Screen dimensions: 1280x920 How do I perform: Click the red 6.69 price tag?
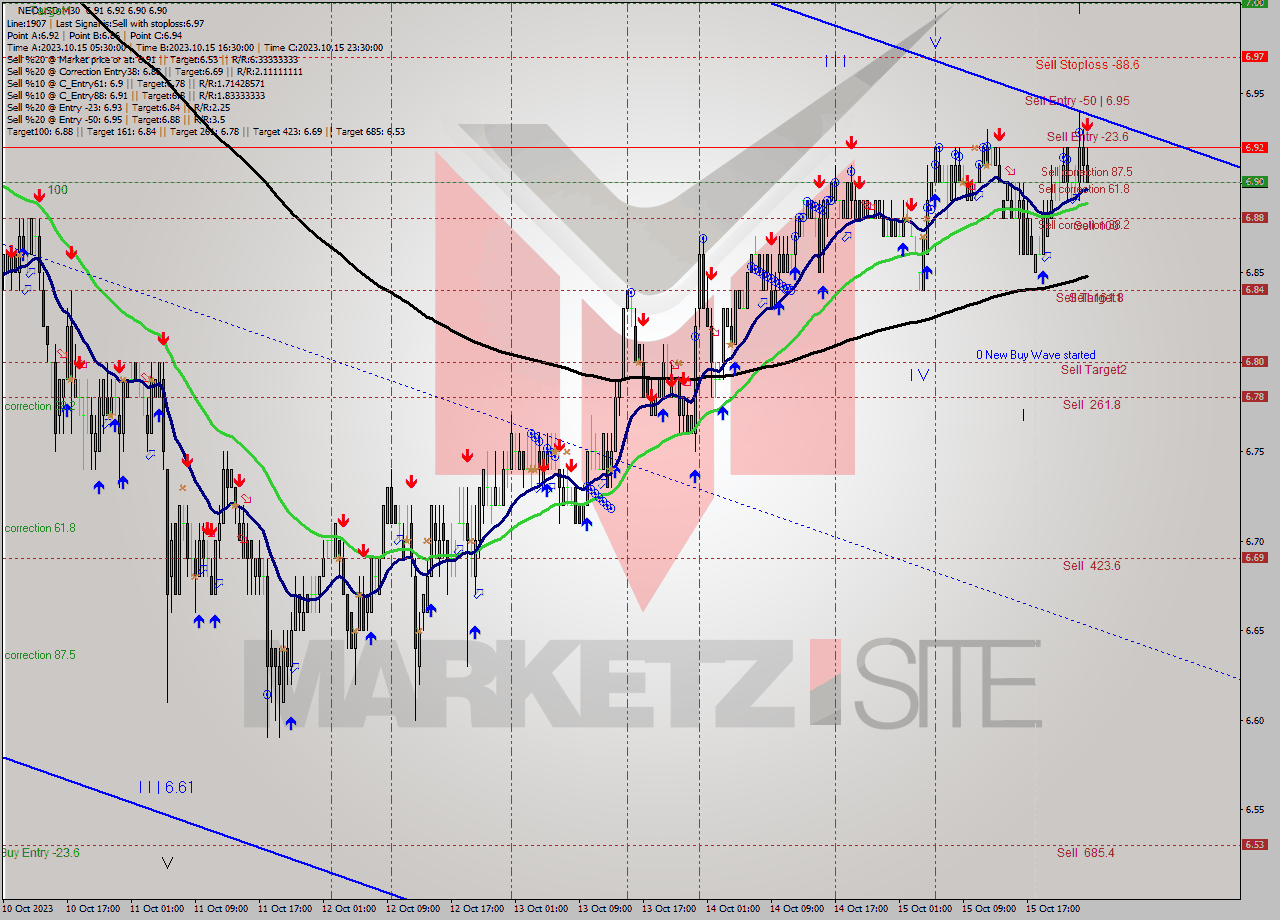[1254, 558]
